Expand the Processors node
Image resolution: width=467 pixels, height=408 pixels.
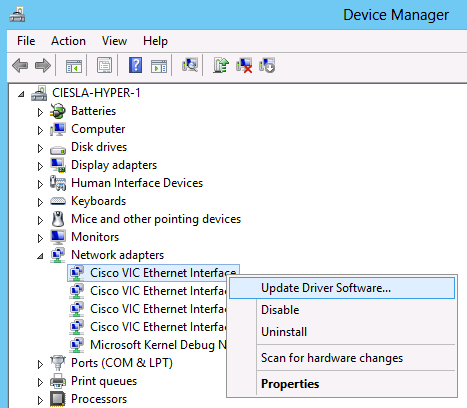click(40, 400)
